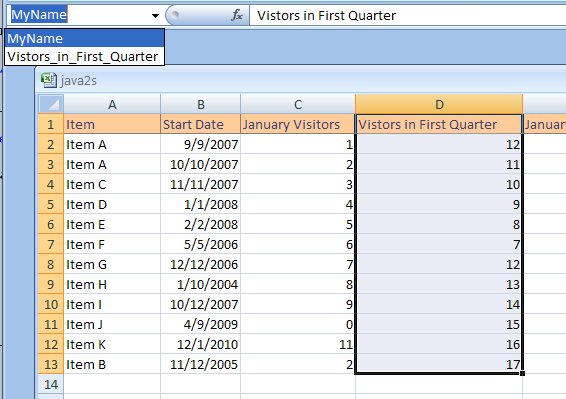Select row 14 header
The height and width of the screenshot is (399, 566).
pyautogui.click(x=51, y=384)
